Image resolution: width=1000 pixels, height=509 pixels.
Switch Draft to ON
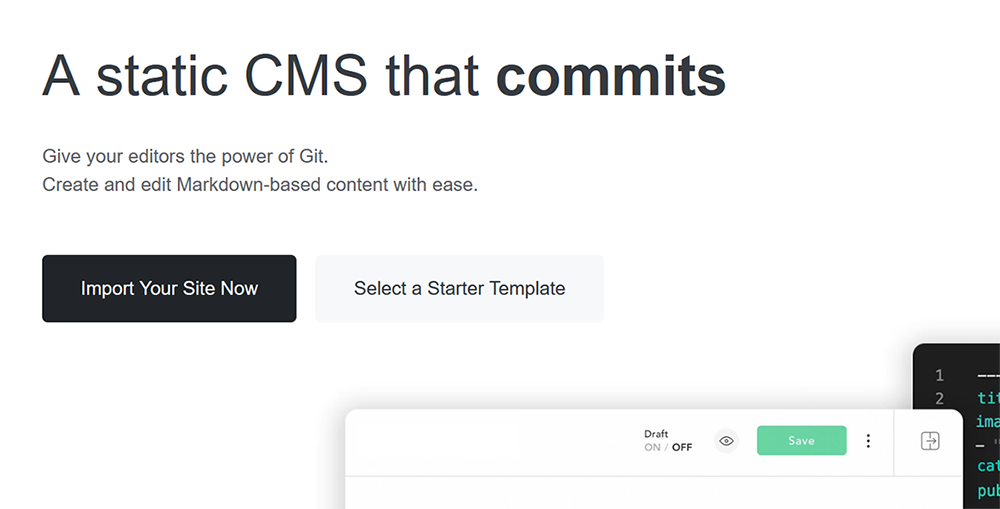(x=652, y=447)
